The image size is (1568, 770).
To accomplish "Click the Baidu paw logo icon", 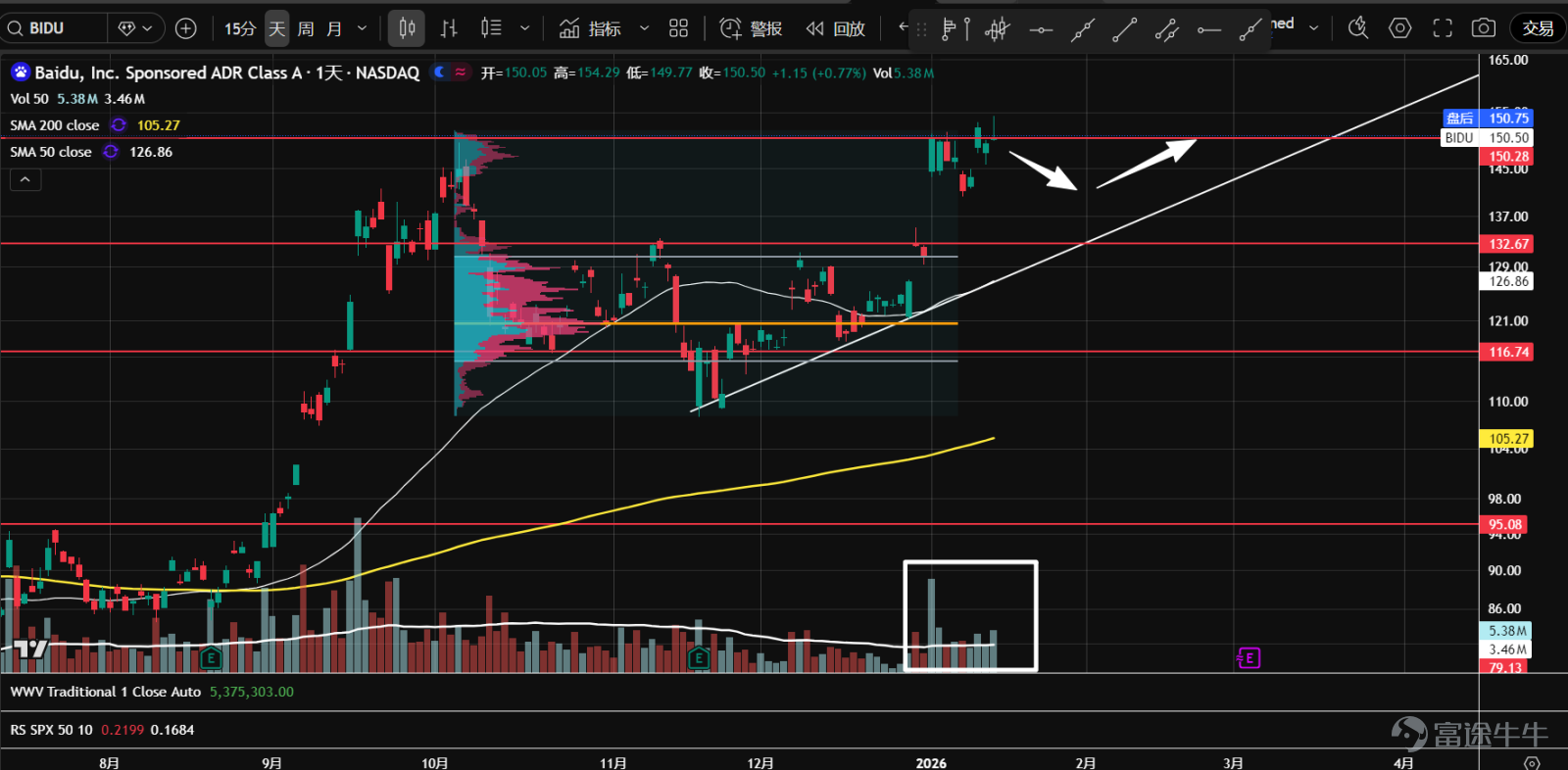I will [20, 72].
